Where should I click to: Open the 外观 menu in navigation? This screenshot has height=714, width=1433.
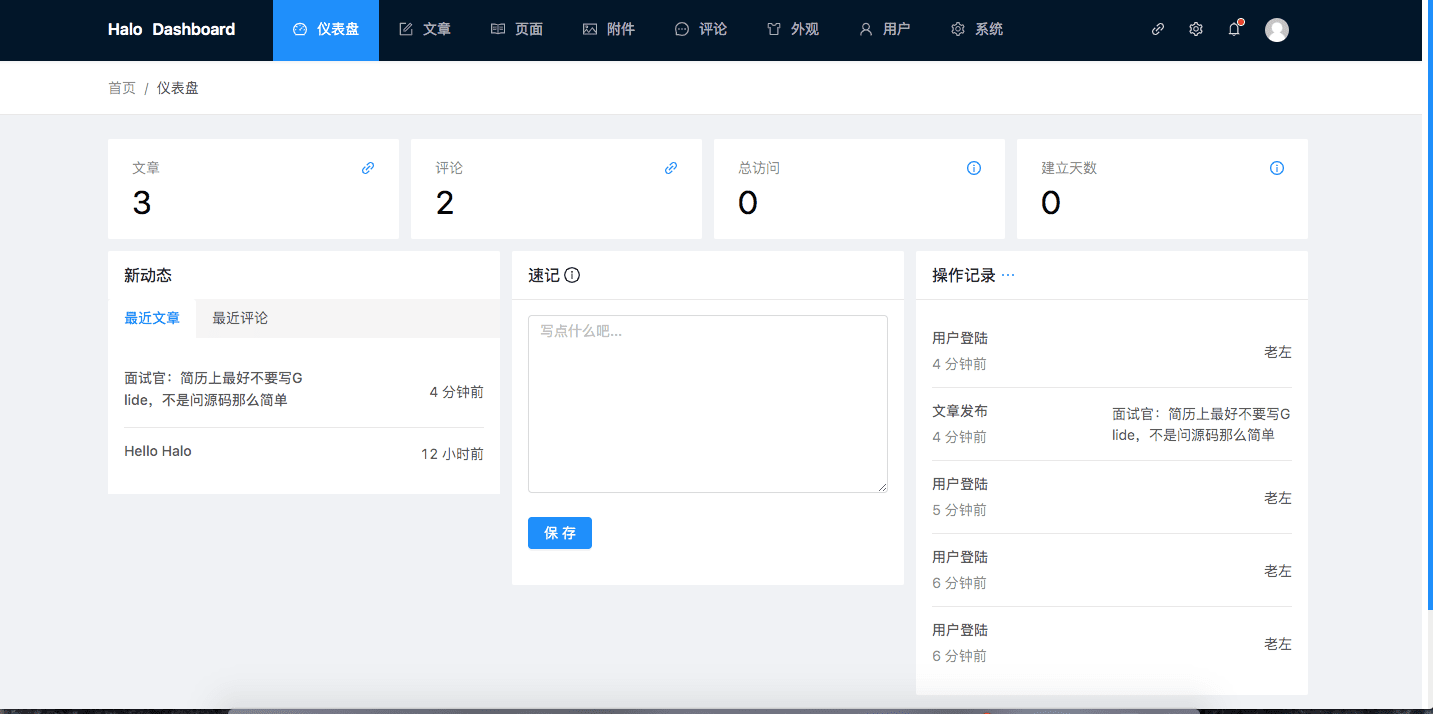(793, 30)
